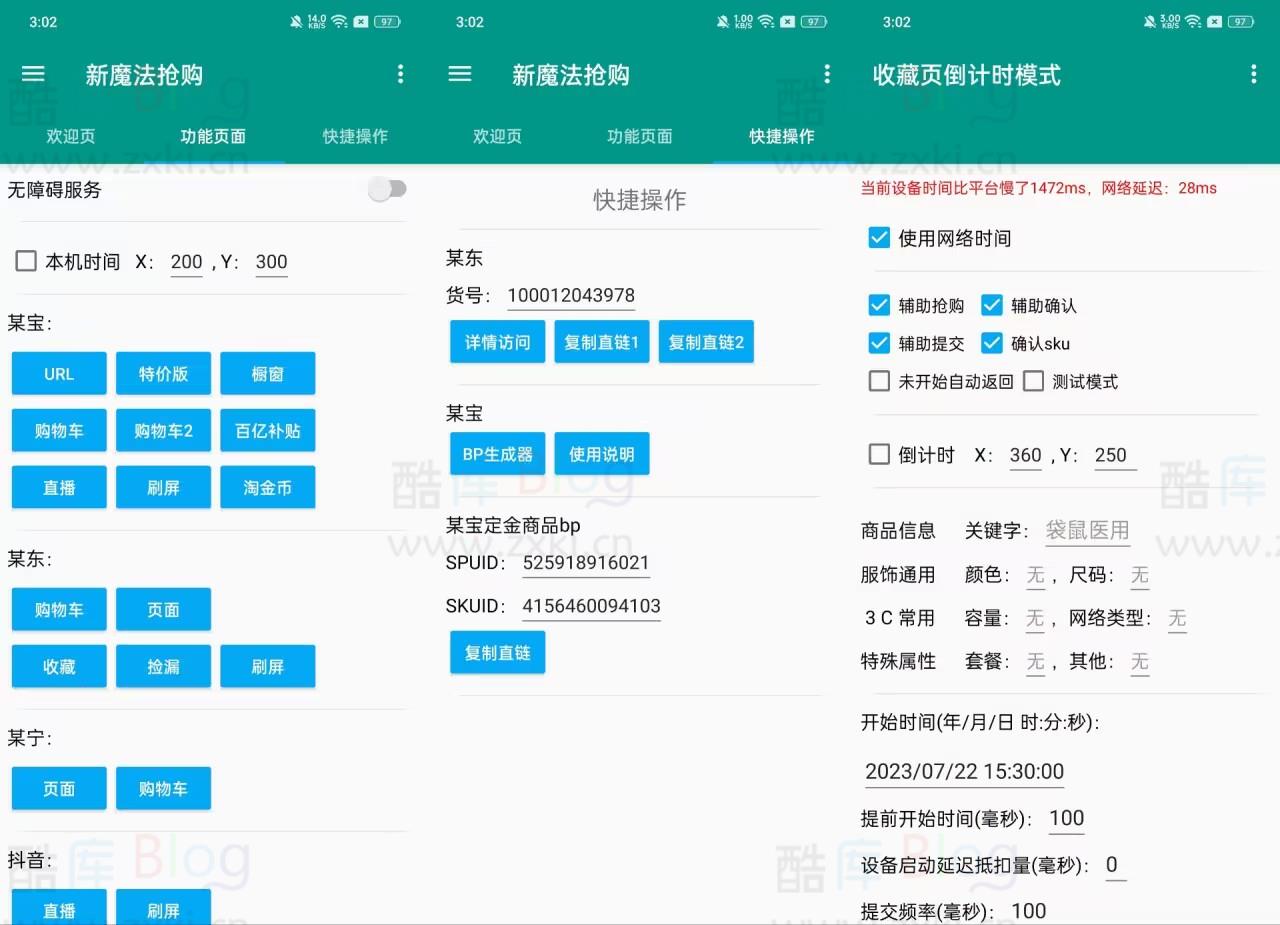The image size is (1280, 925).
Task: Click the 淘金币 button
Action: click(x=267, y=487)
